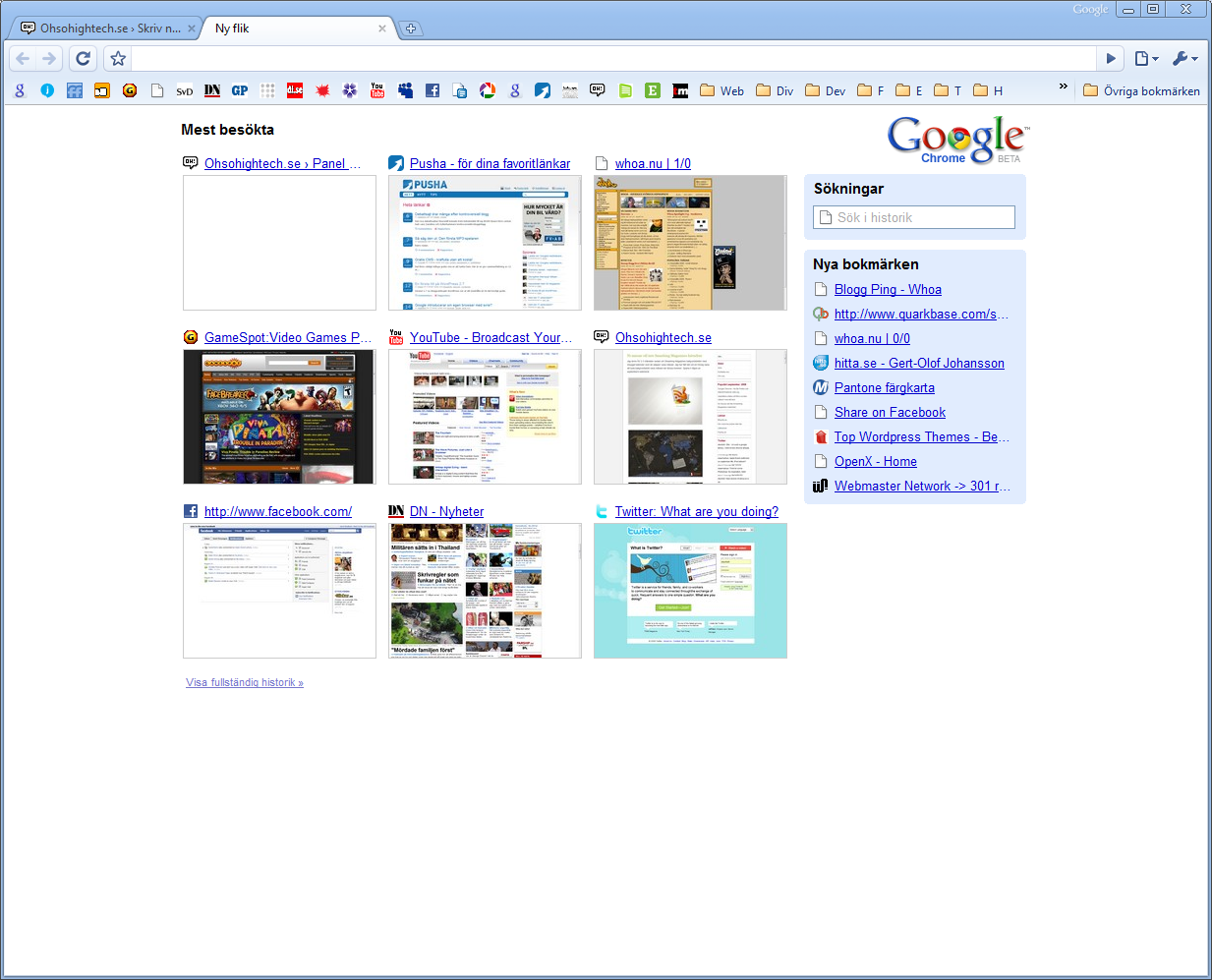Click the Sök i historik search field
1212x980 pixels.
pyautogui.click(x=914, y=217)
